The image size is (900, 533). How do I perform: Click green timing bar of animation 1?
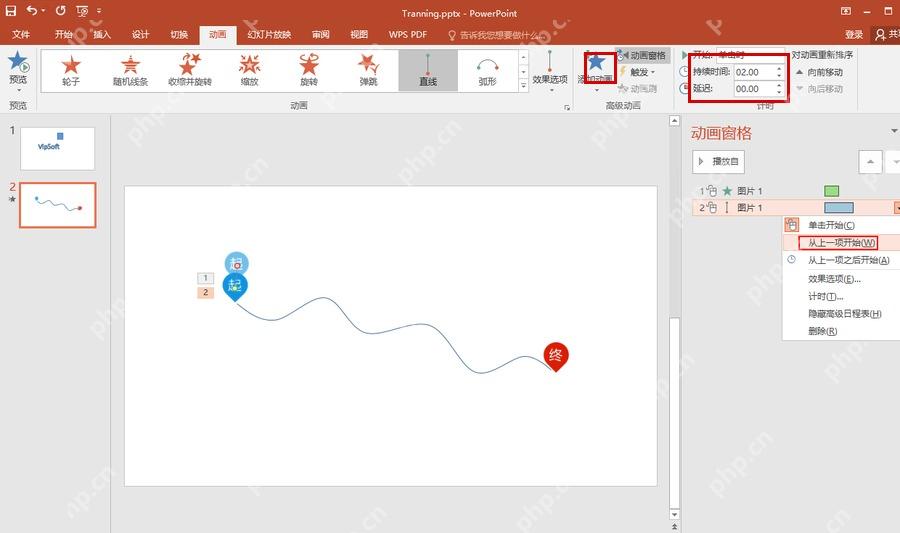pos(831,191)
